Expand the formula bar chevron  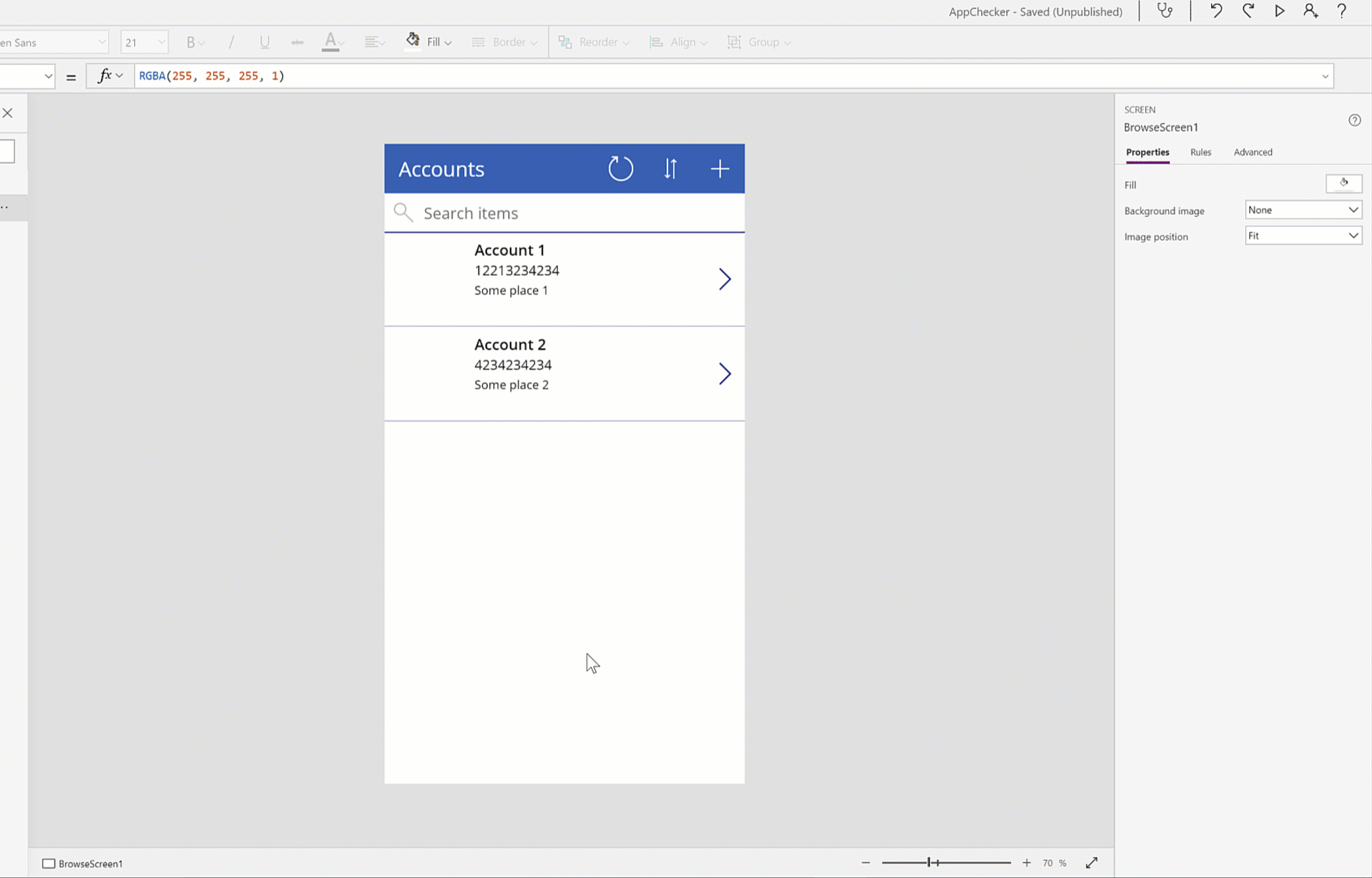1325,76
